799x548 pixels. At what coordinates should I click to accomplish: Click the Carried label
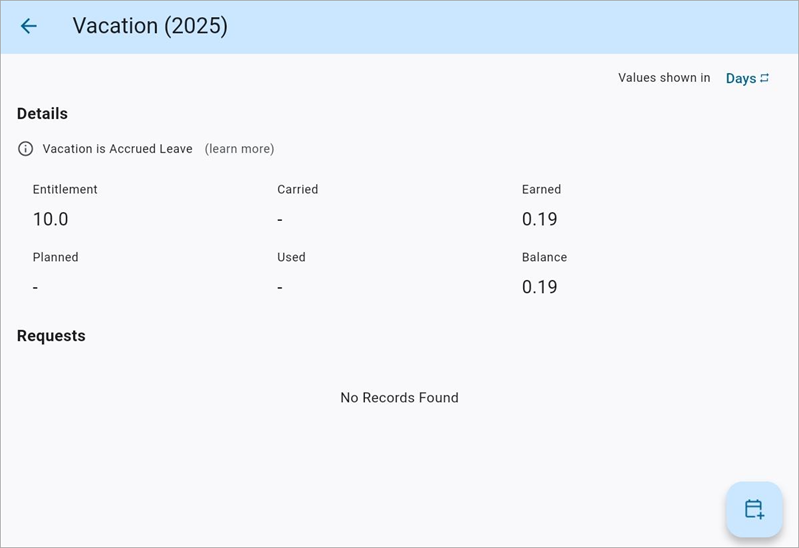pos(297,189)
